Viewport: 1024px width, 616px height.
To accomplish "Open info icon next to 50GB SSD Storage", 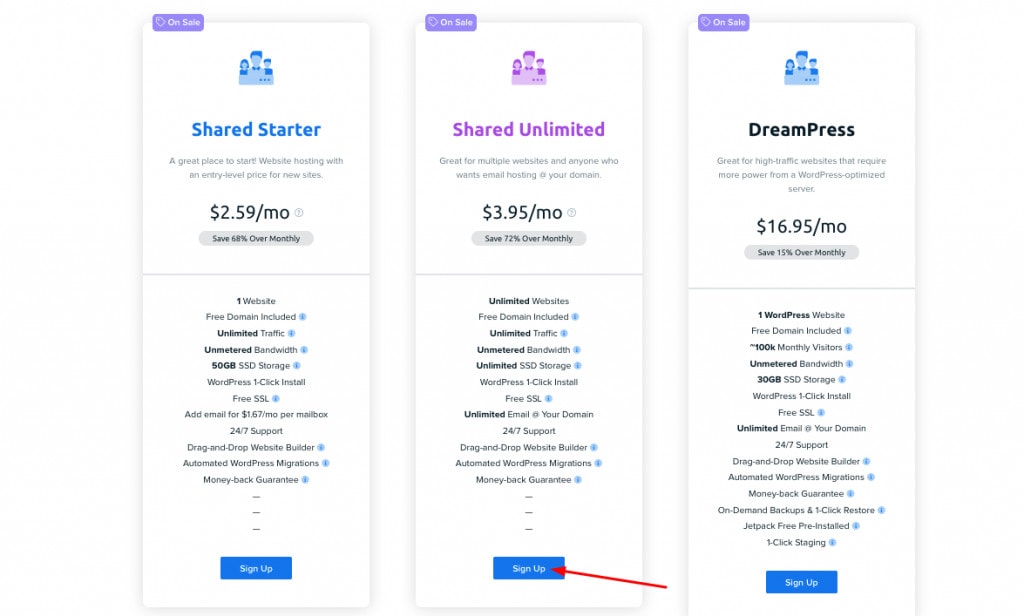I will 296,366.
